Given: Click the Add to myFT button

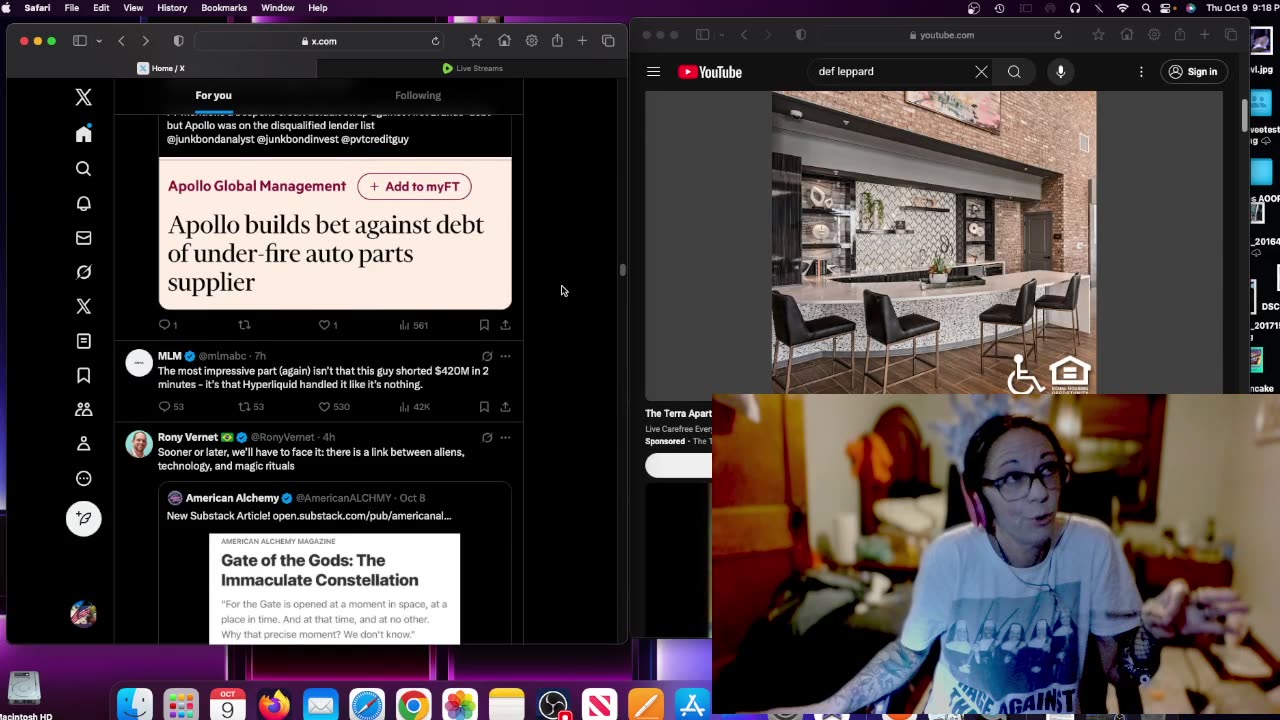Looking at the screenshot, I should (414, 186).
